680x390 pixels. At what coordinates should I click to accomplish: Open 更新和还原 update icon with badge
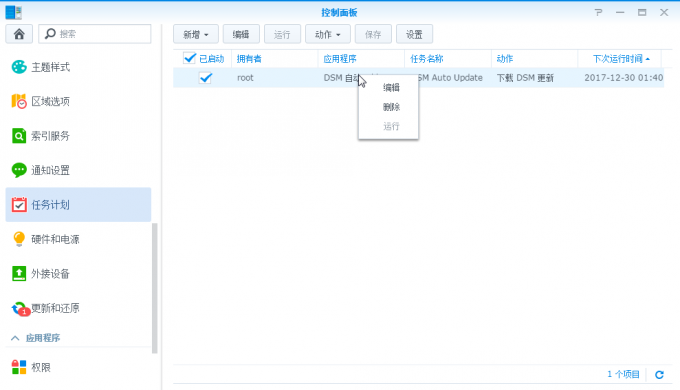(20, 308)
